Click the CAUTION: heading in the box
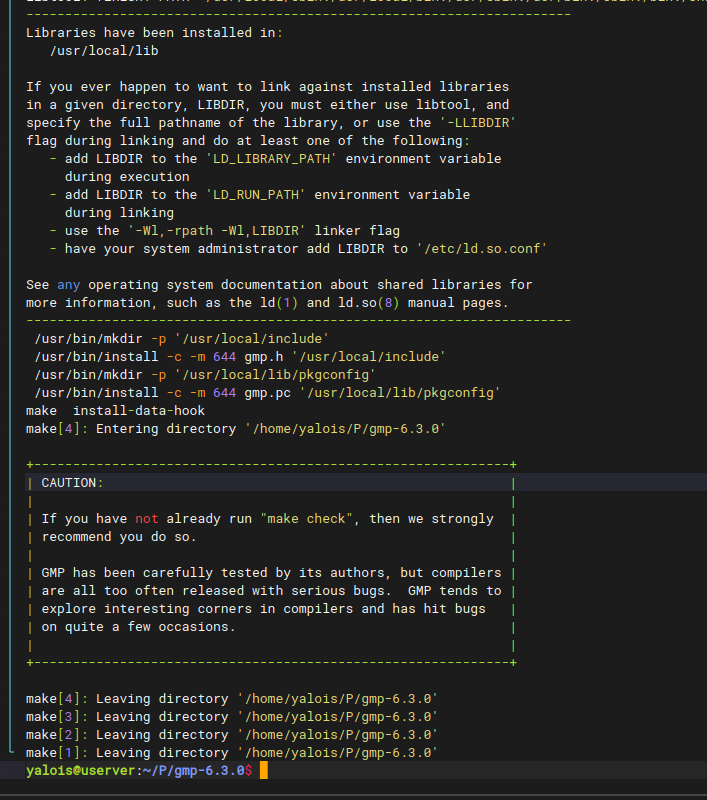The height and width of the screenshot is (800, 707). coord(72,483)
